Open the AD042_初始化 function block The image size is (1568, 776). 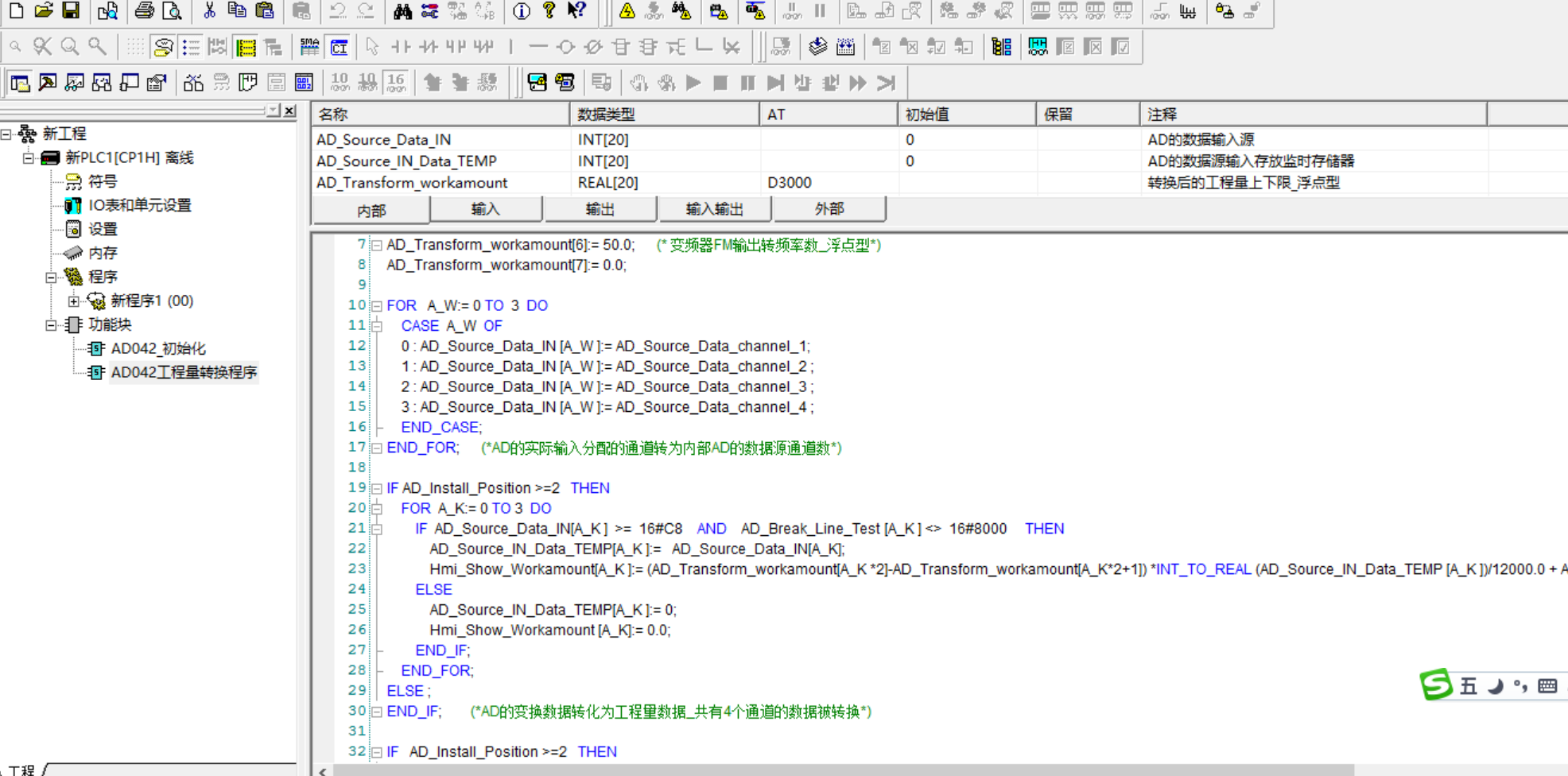coord(157,349)
